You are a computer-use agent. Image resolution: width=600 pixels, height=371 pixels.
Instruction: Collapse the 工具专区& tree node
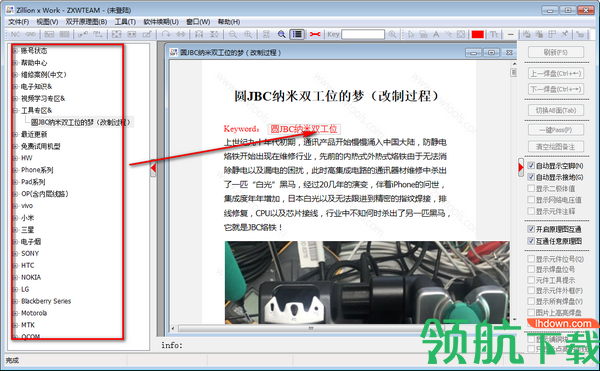click(x=15, y=111)
